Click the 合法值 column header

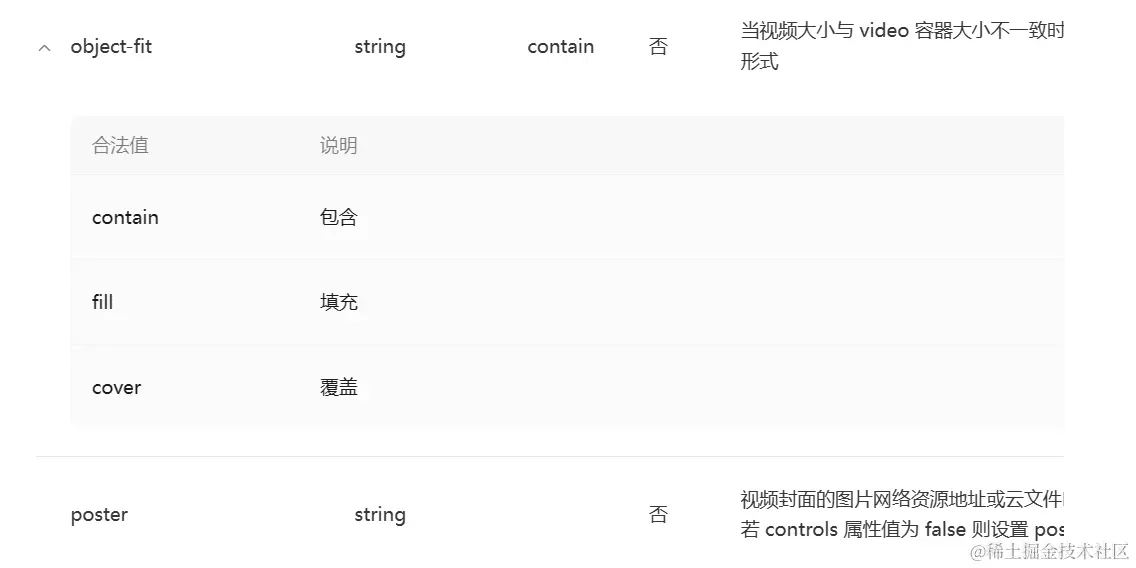120,146
